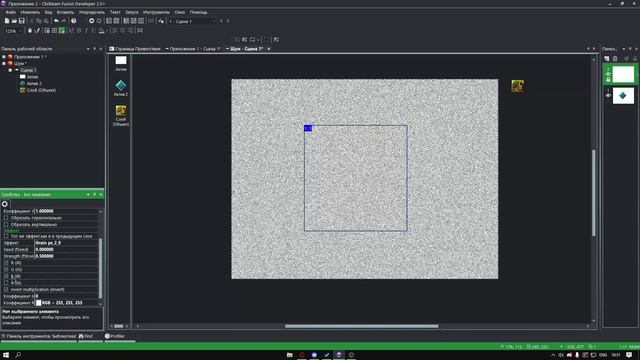Toggle the A (iA) channel checkbox
The width and height of the screenshot is (640, 360).
coord(6,282)
